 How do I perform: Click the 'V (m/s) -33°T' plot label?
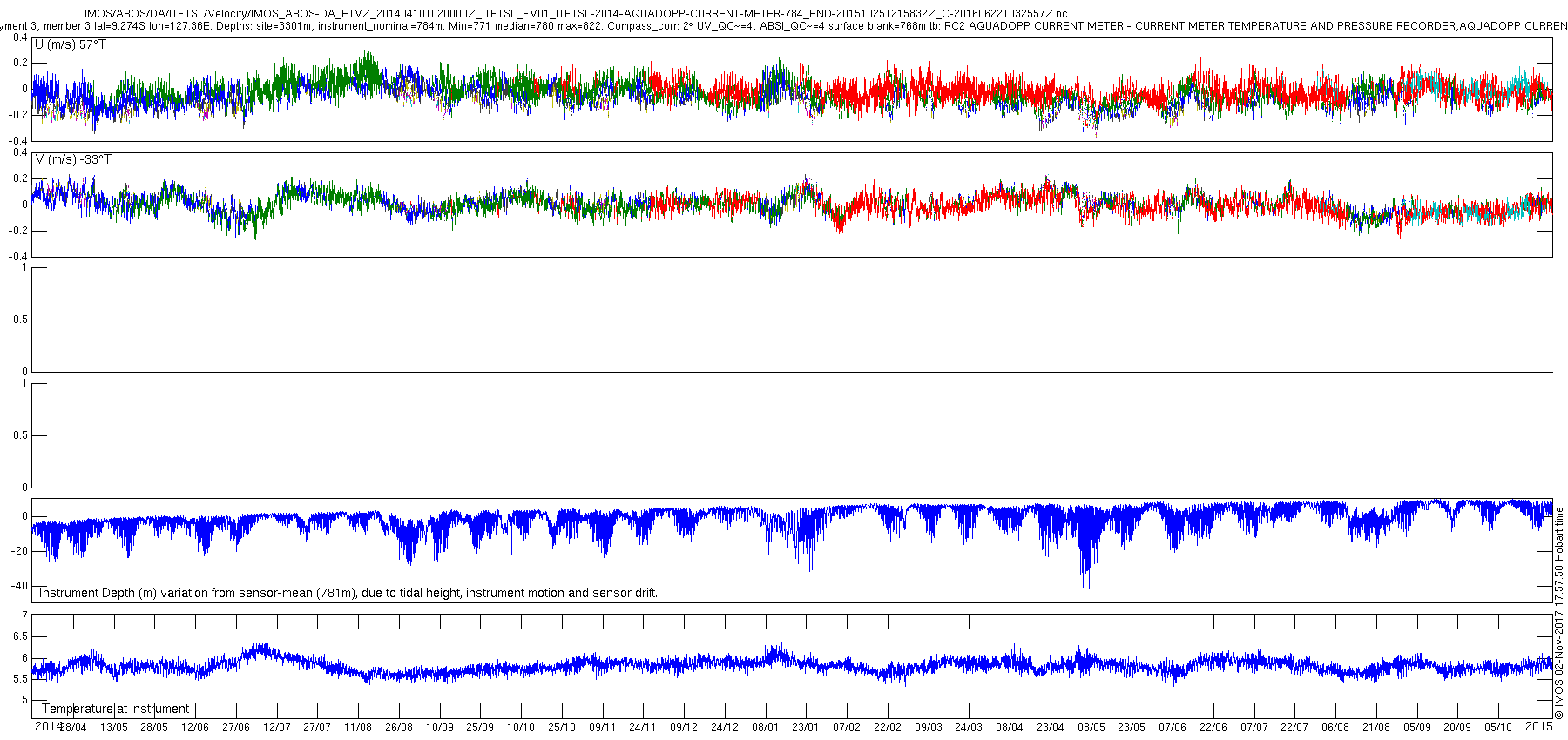click(73, 159)
